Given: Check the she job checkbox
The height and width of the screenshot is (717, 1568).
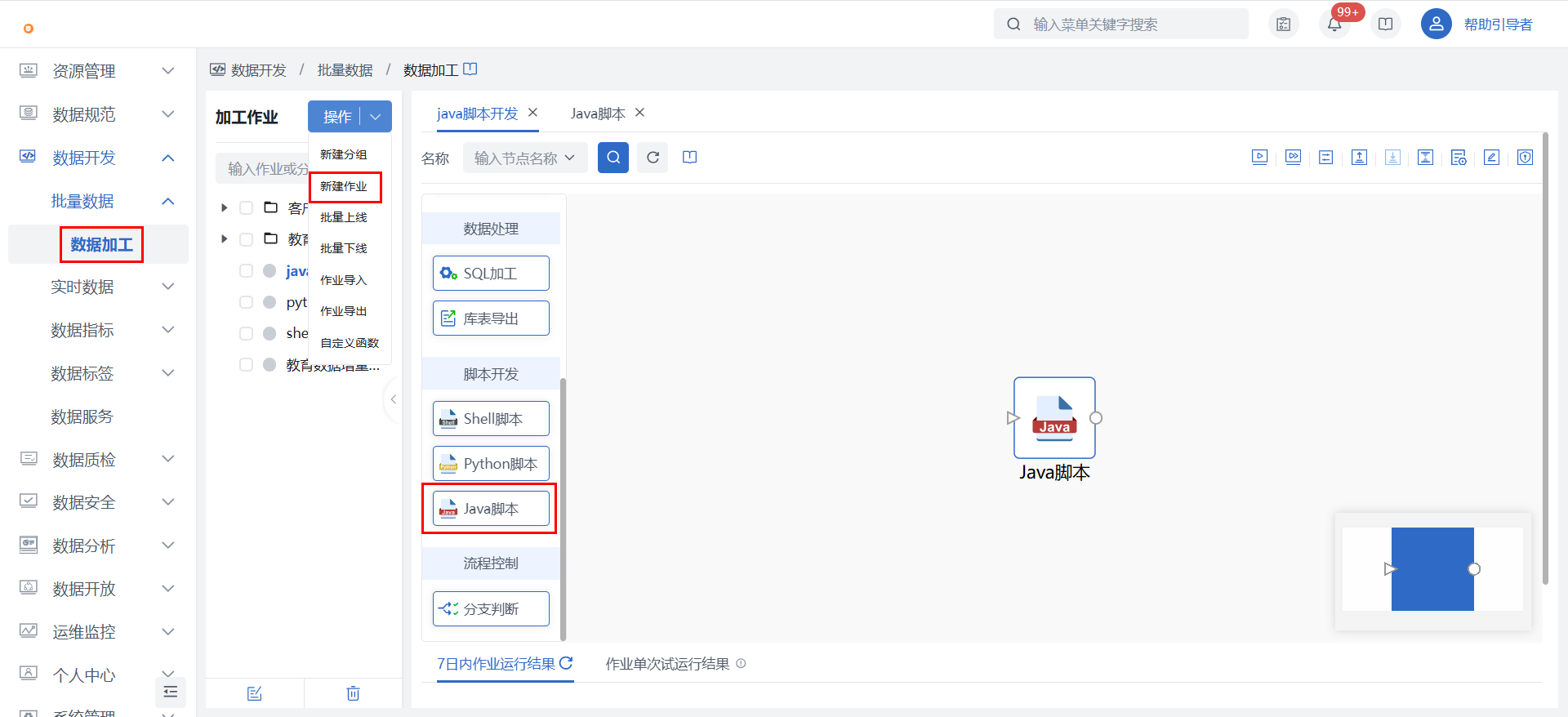Looking at the screenshot, I should [246, 333].
